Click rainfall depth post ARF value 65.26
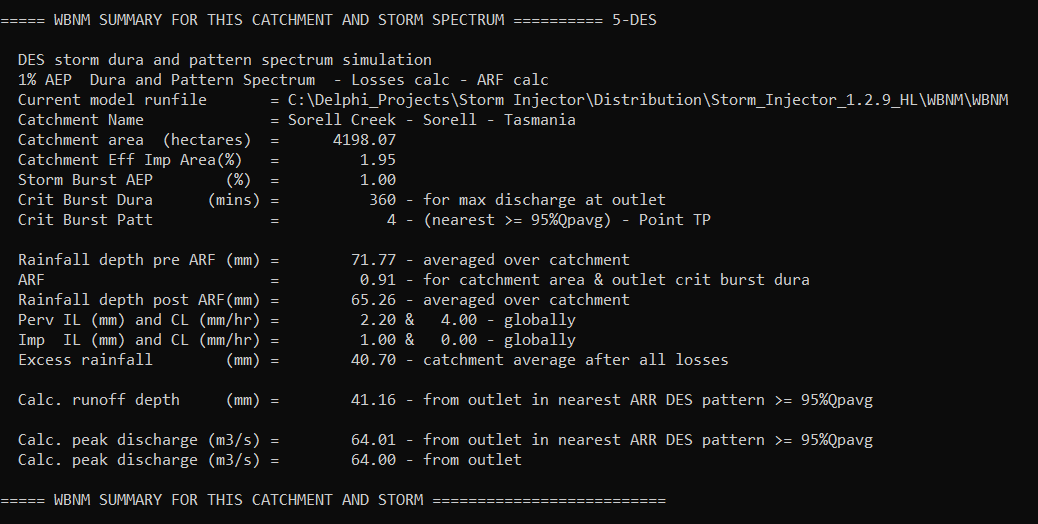The width and height of the screenshot is (1038, 524). (373, 300)
